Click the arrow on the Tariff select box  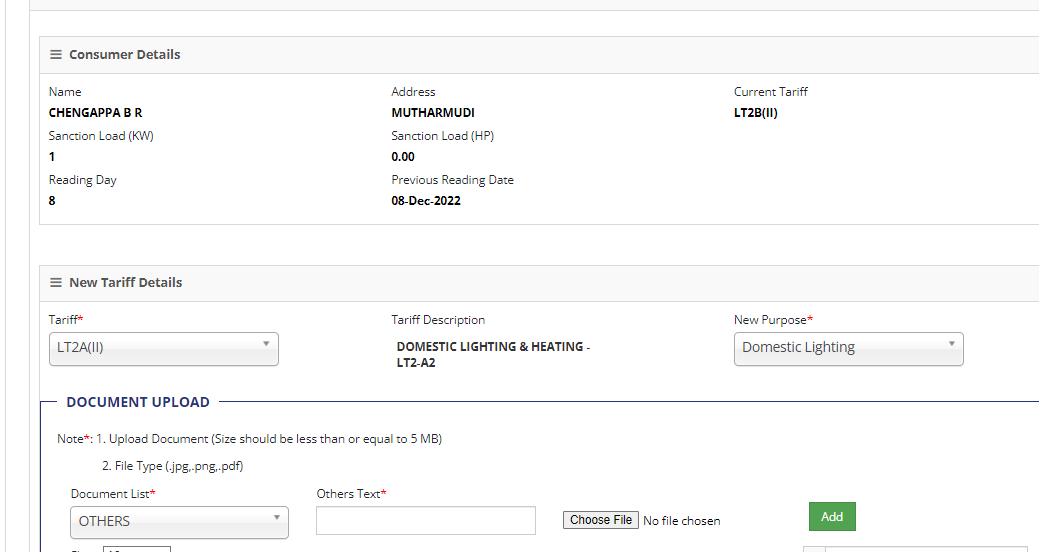click(266, 344)
